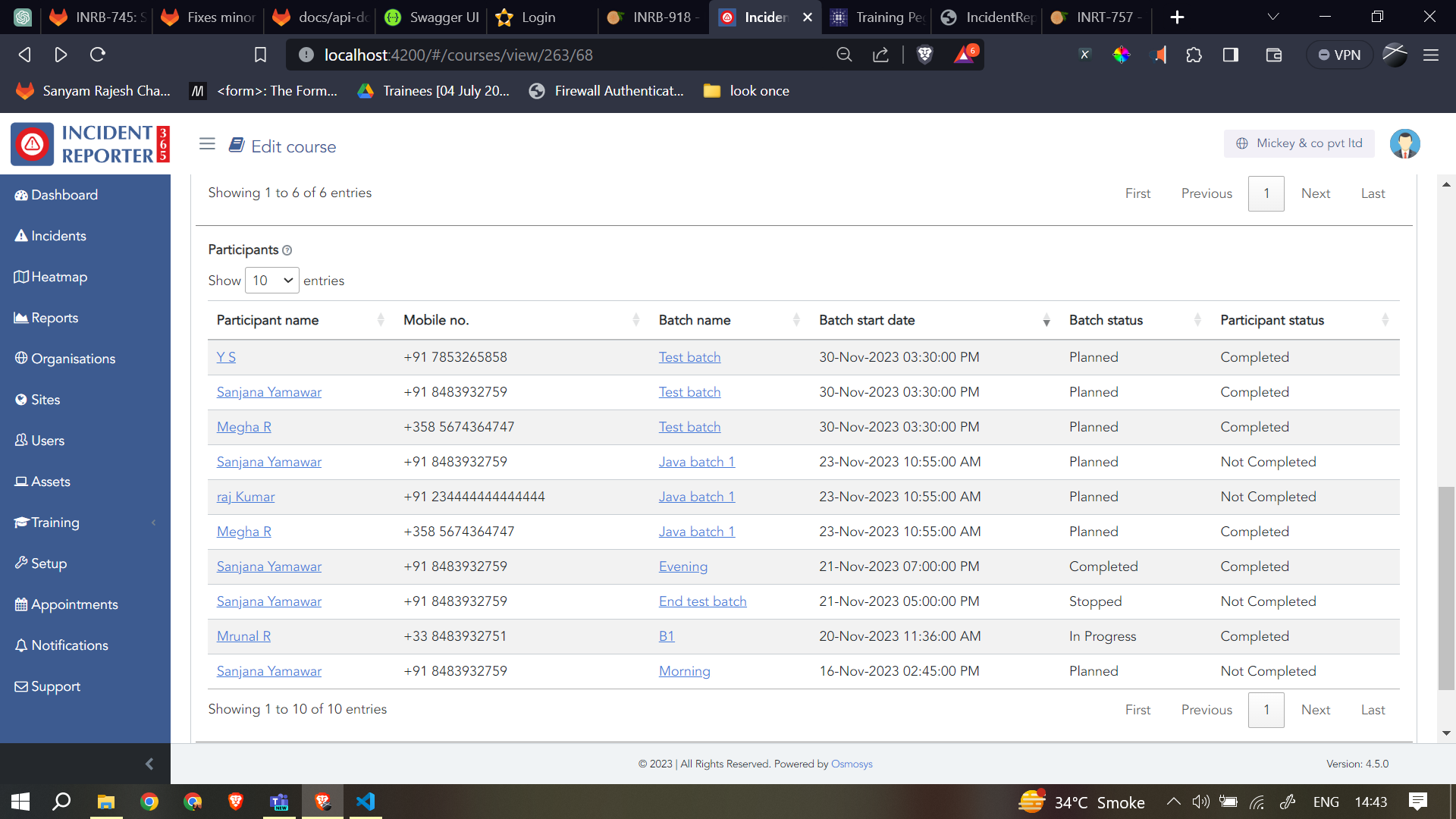Toggle the browser sidebar panel icon
This screenshot has height=819, width=1456.
click(1231, 55)
